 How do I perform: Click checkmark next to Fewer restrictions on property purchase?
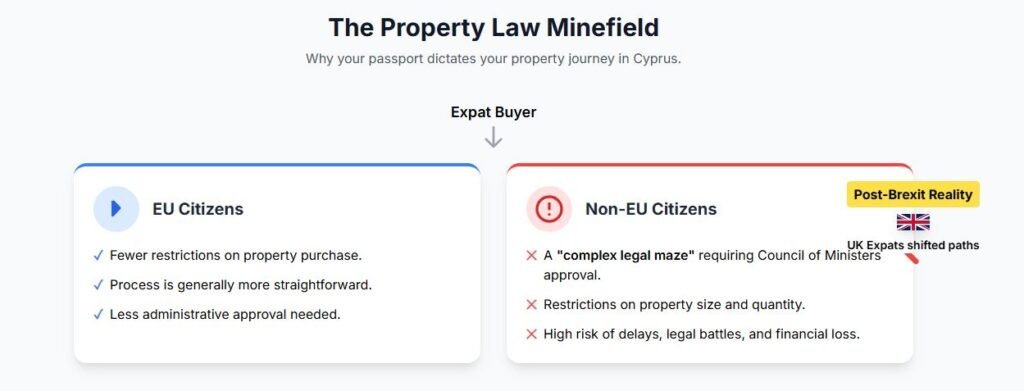(x=99, y=255)
